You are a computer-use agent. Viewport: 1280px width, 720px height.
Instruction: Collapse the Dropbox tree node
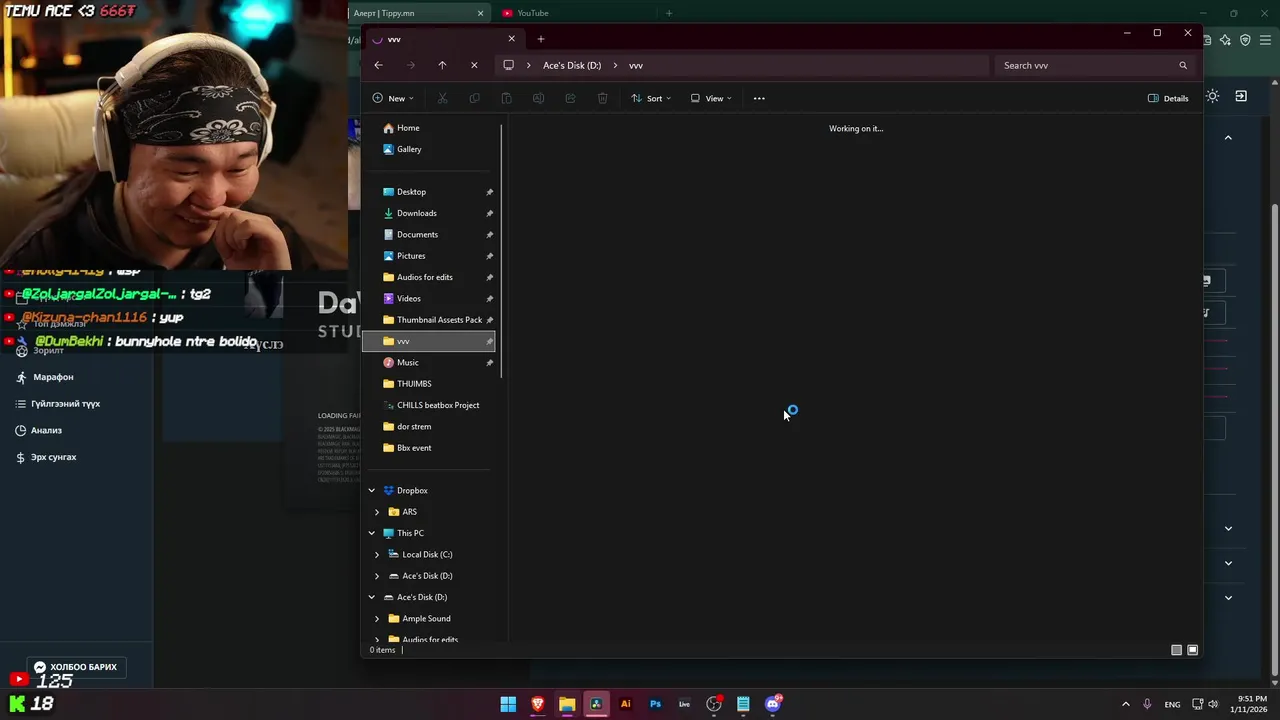[372, 490]
